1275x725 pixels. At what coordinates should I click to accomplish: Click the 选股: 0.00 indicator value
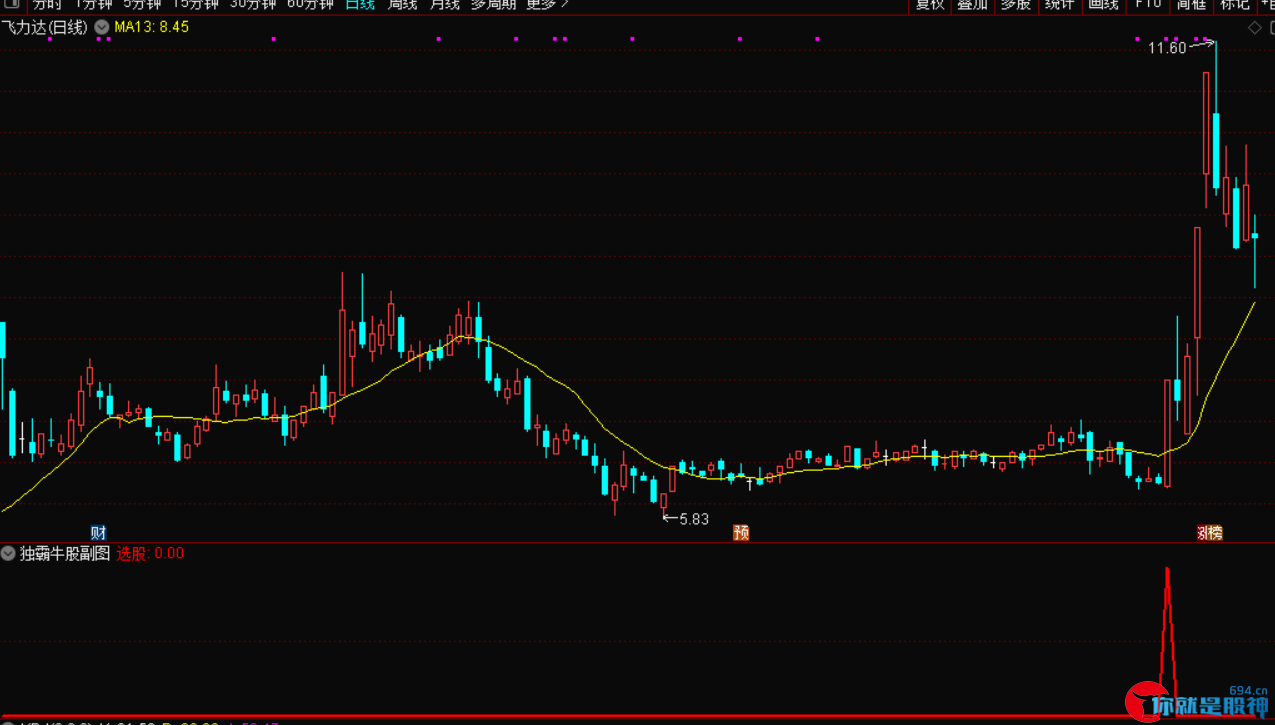tap(150, 553)
